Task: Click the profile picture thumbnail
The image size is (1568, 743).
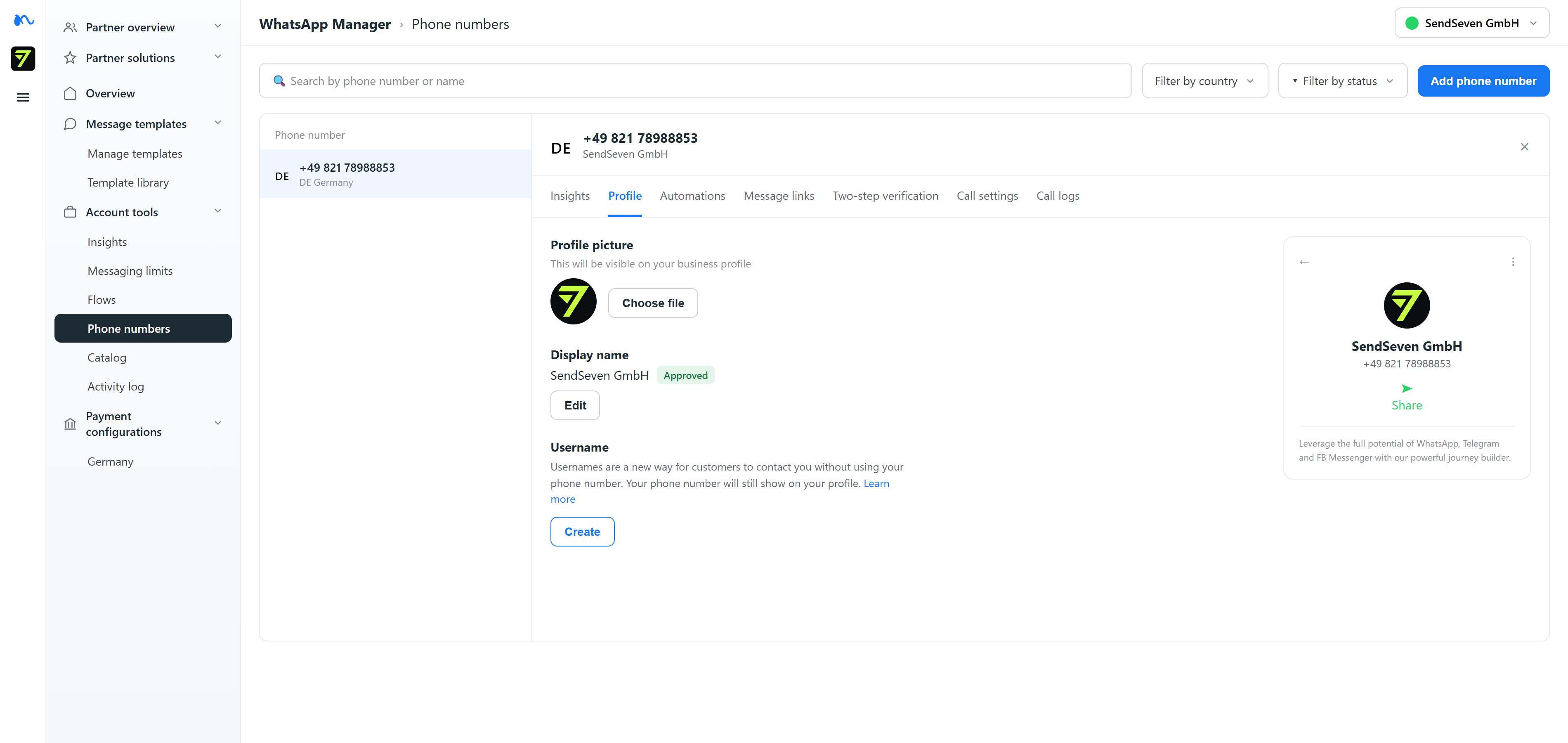Action: [x=574, y=301]
